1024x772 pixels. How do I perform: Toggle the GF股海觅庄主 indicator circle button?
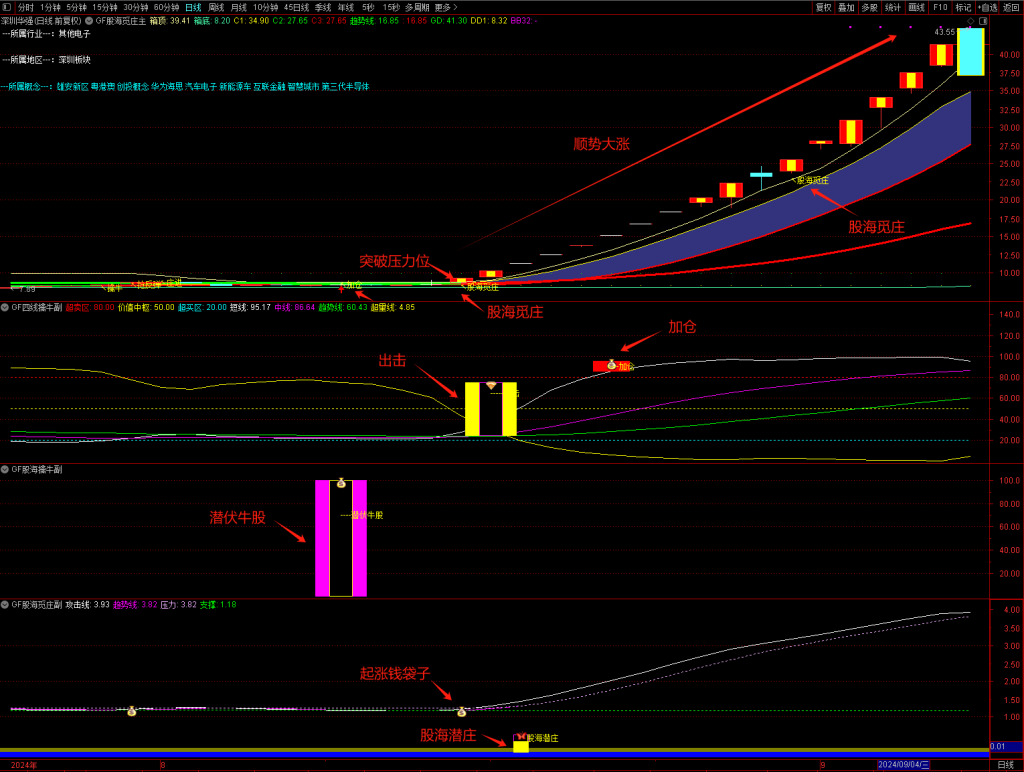pyautogui.click(x=89, y=20)
